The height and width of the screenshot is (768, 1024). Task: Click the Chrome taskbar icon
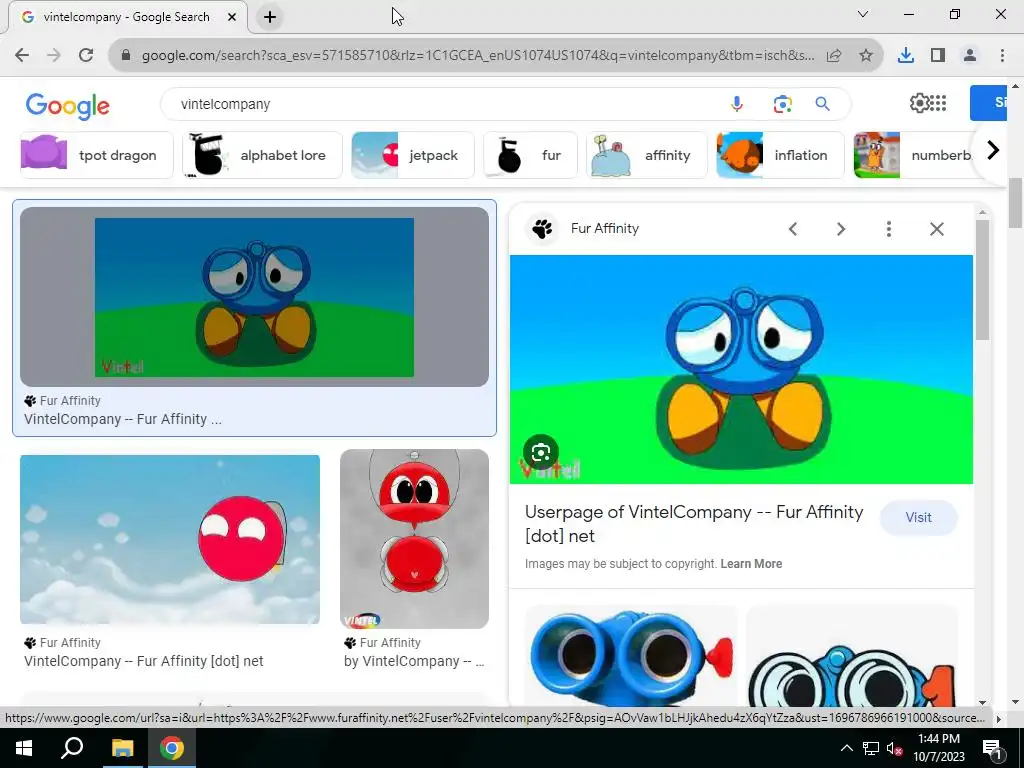coord(172,748)
